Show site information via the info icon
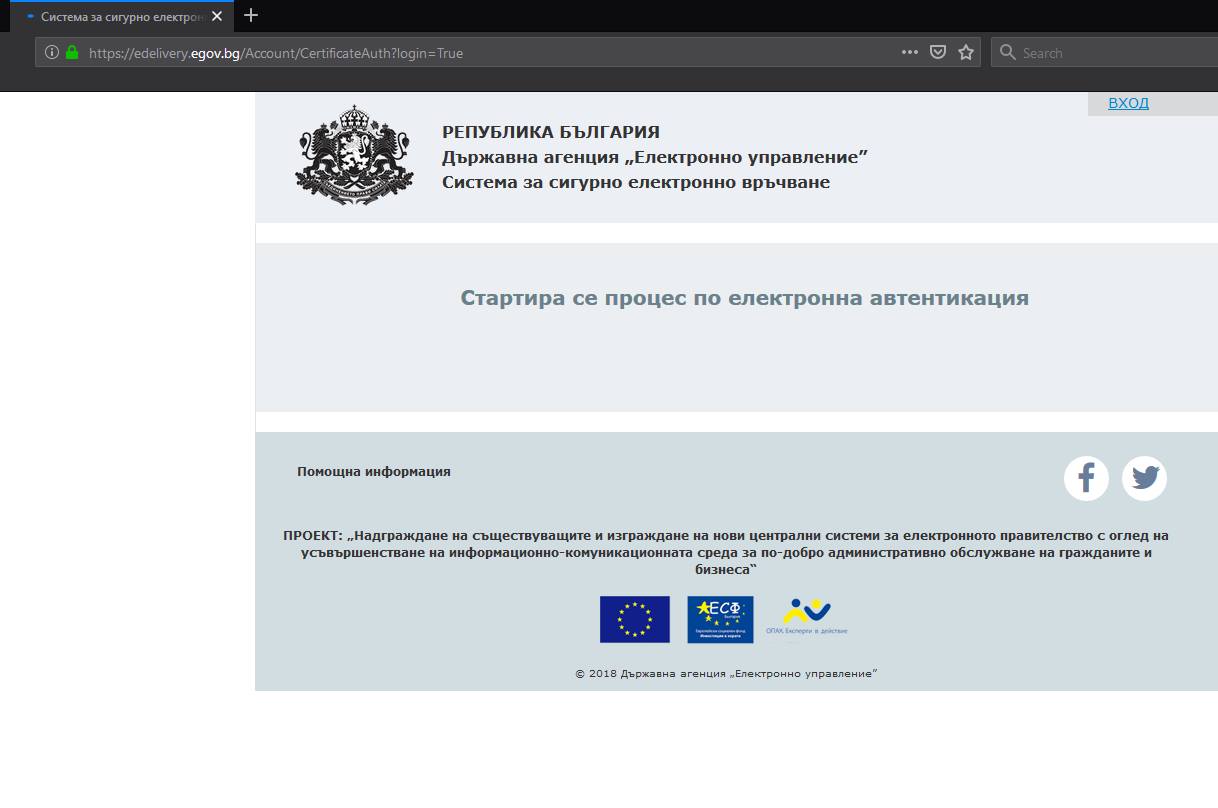Screen dimensions: 1218x808 (x=52, y=53)
